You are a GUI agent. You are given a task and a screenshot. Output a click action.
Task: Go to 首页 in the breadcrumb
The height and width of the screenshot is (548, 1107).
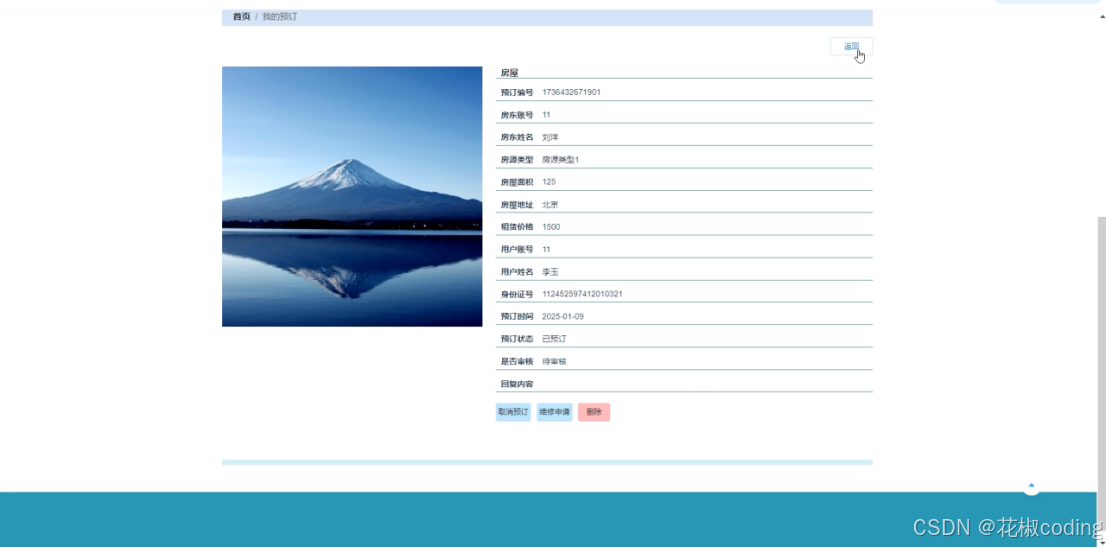click(241, 16)
